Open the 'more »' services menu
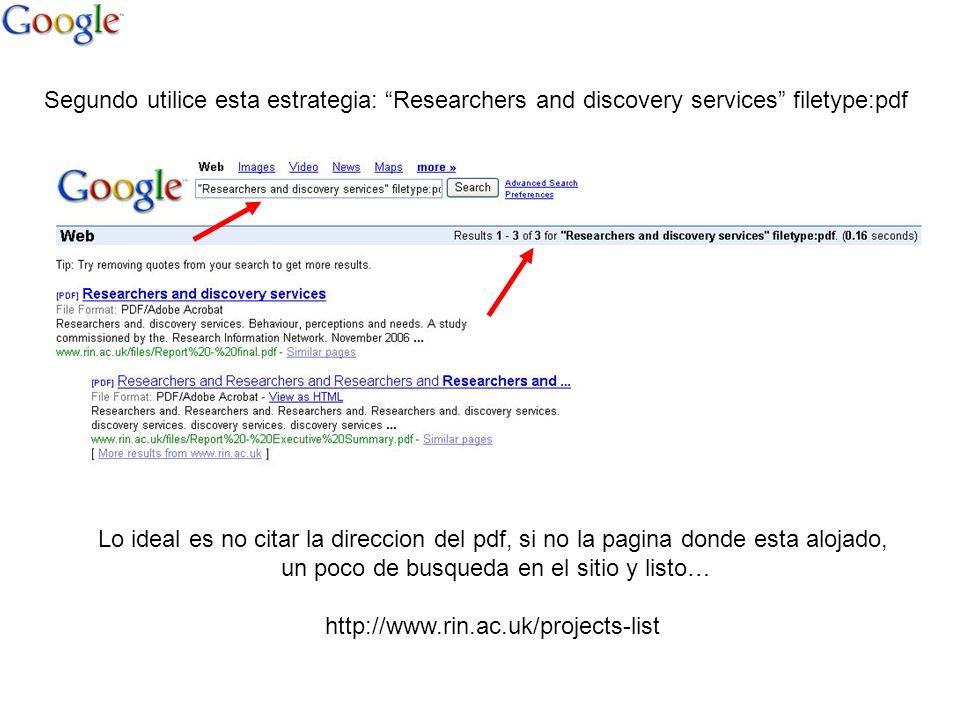 point(436,167)
